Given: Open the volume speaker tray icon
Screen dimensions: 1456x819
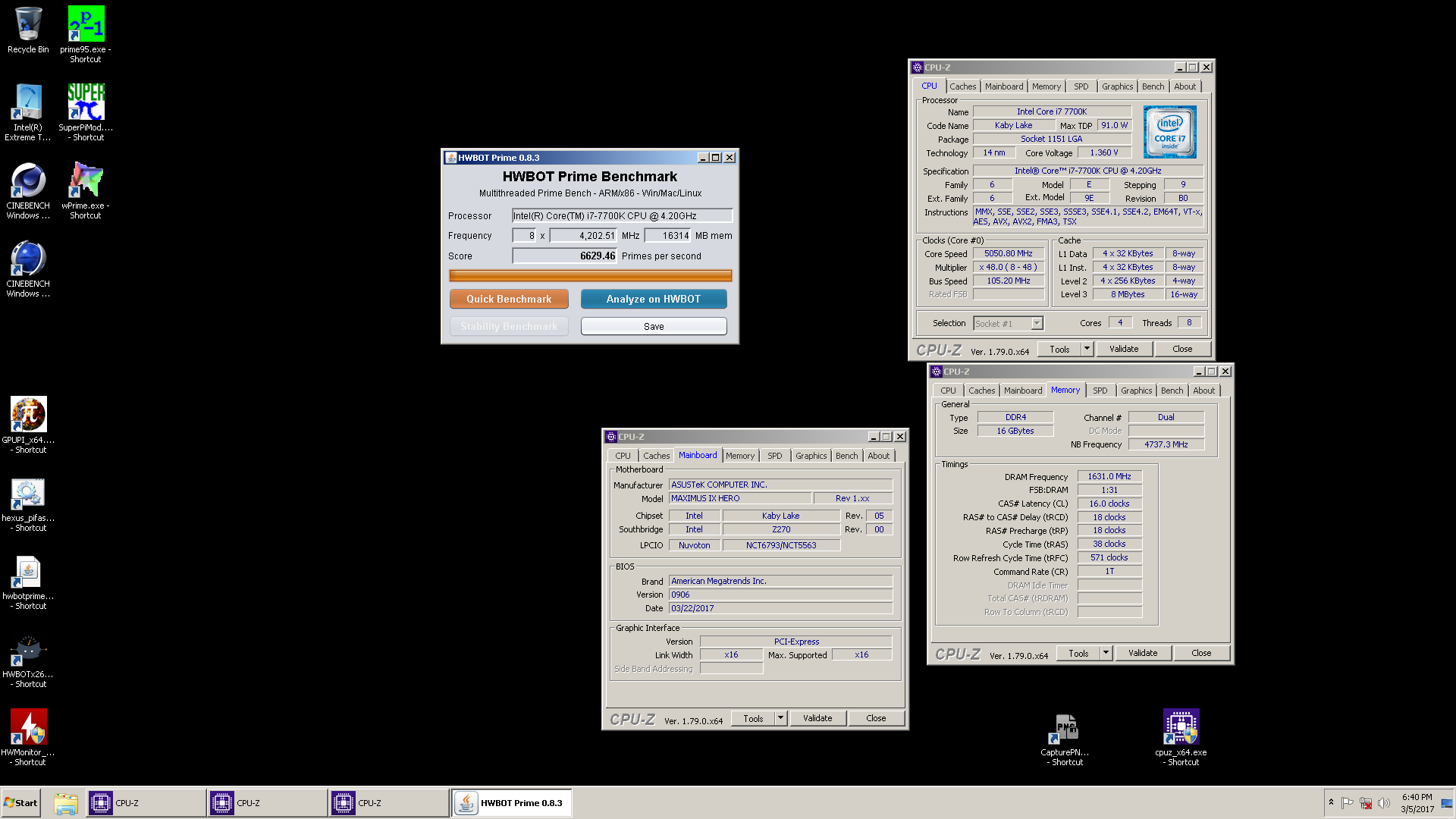Looking at the screenshot, I should (x=1384, y=803).
